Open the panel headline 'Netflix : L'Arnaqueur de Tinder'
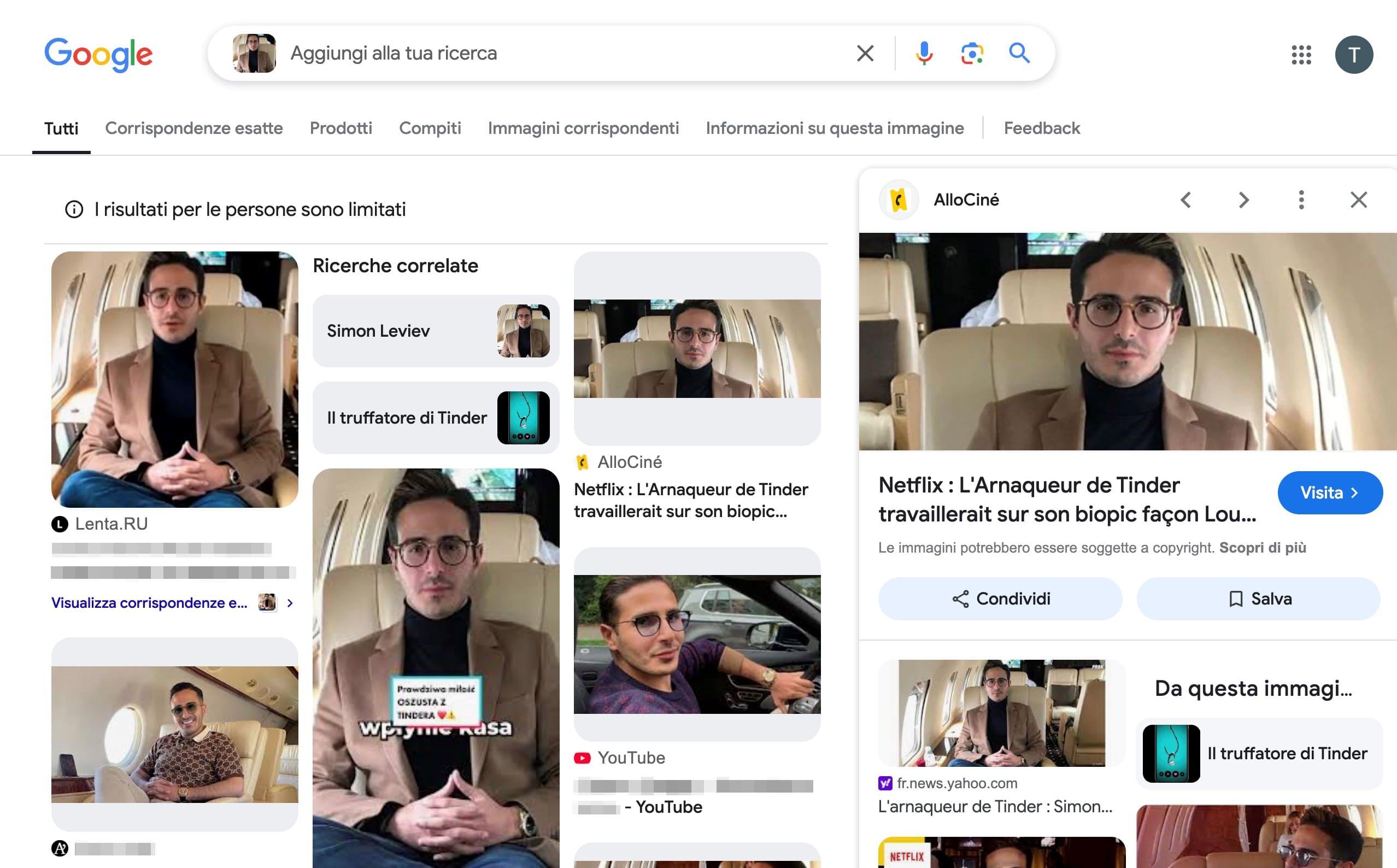Viewport: 1397px width, 868px height. click(1067, 500)
